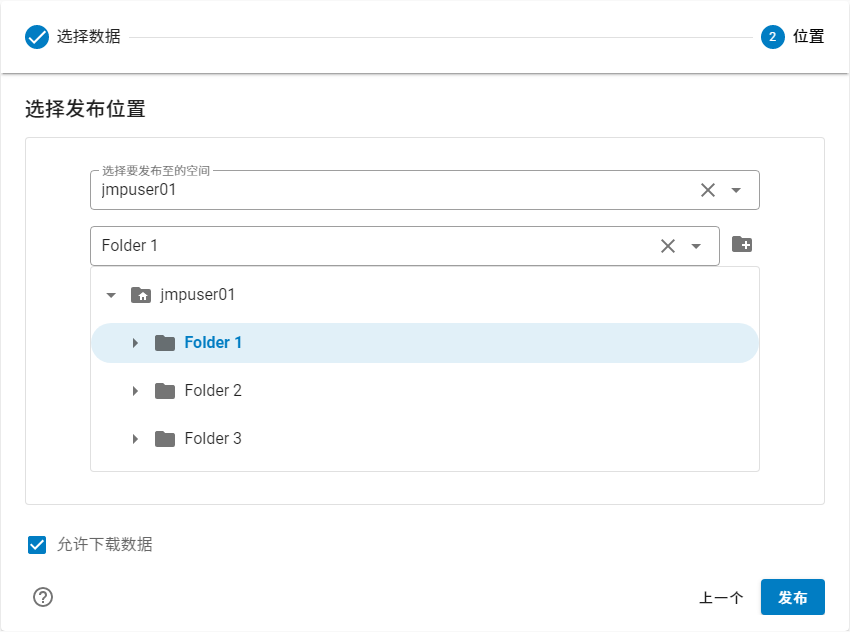Expand the Folder 2 tree node
The height and width of the screenshot is (632, 850).
135,390
